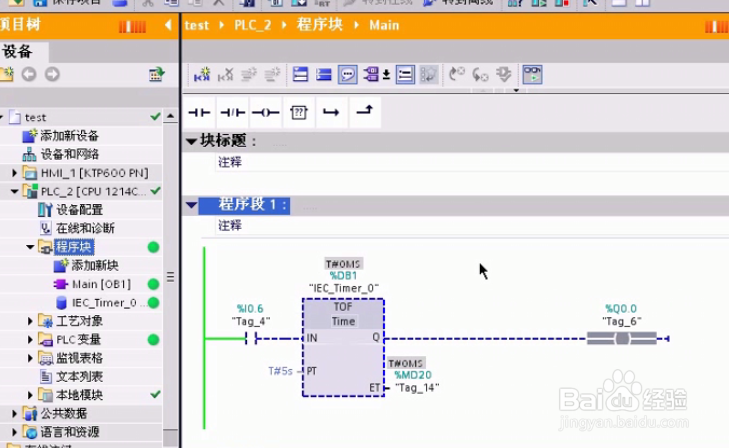Click the %MD20 Tag_14 ET operand
The image size is (729, 448).
(x=416, y=381)
